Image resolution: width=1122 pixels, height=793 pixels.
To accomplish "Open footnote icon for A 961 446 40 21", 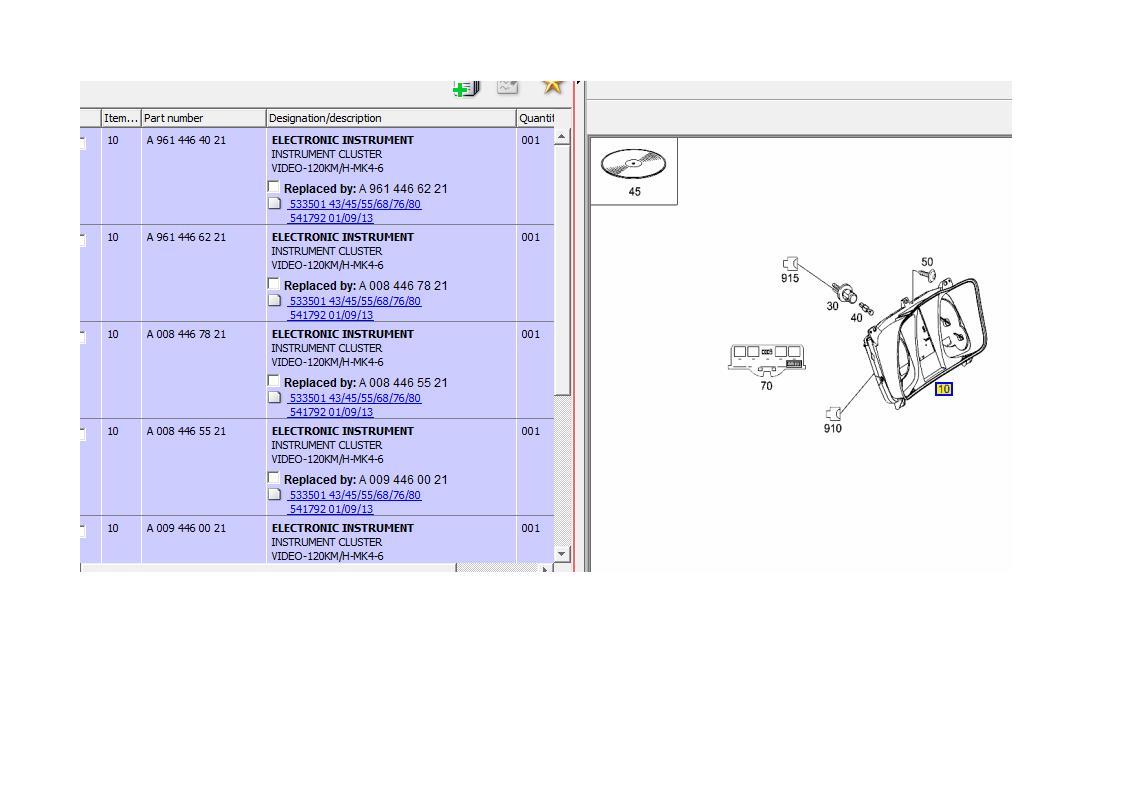I will coord(274,204).
